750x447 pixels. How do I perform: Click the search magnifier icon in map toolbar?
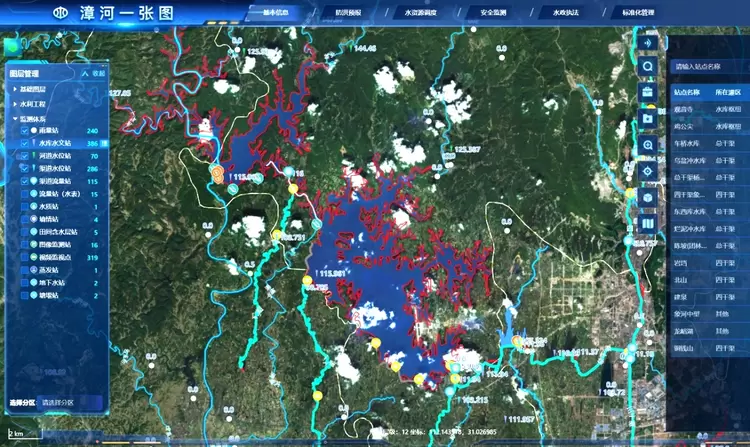pyautogui.click(x=648, y=67)
